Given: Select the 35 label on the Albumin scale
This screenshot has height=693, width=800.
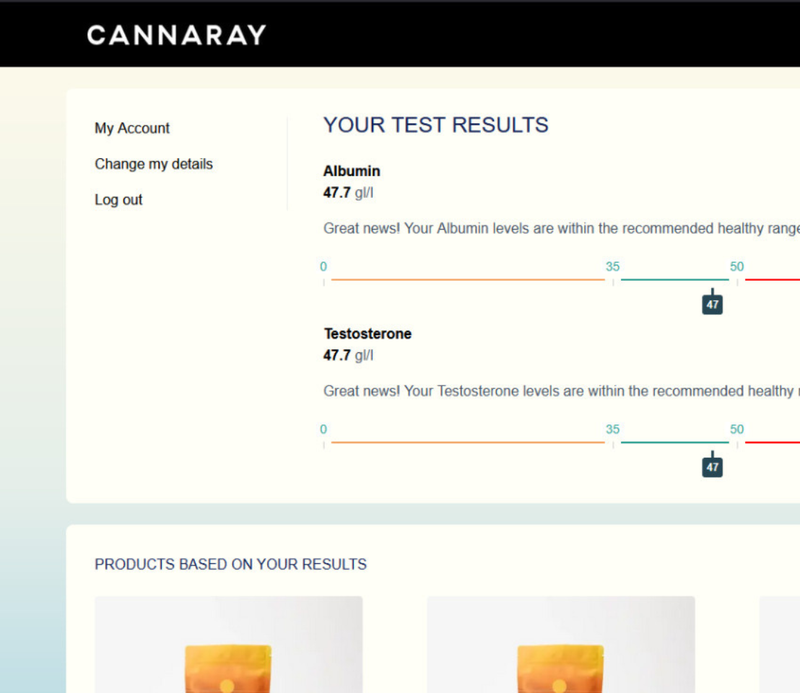Looking at the screenshot, I should 612,266.
